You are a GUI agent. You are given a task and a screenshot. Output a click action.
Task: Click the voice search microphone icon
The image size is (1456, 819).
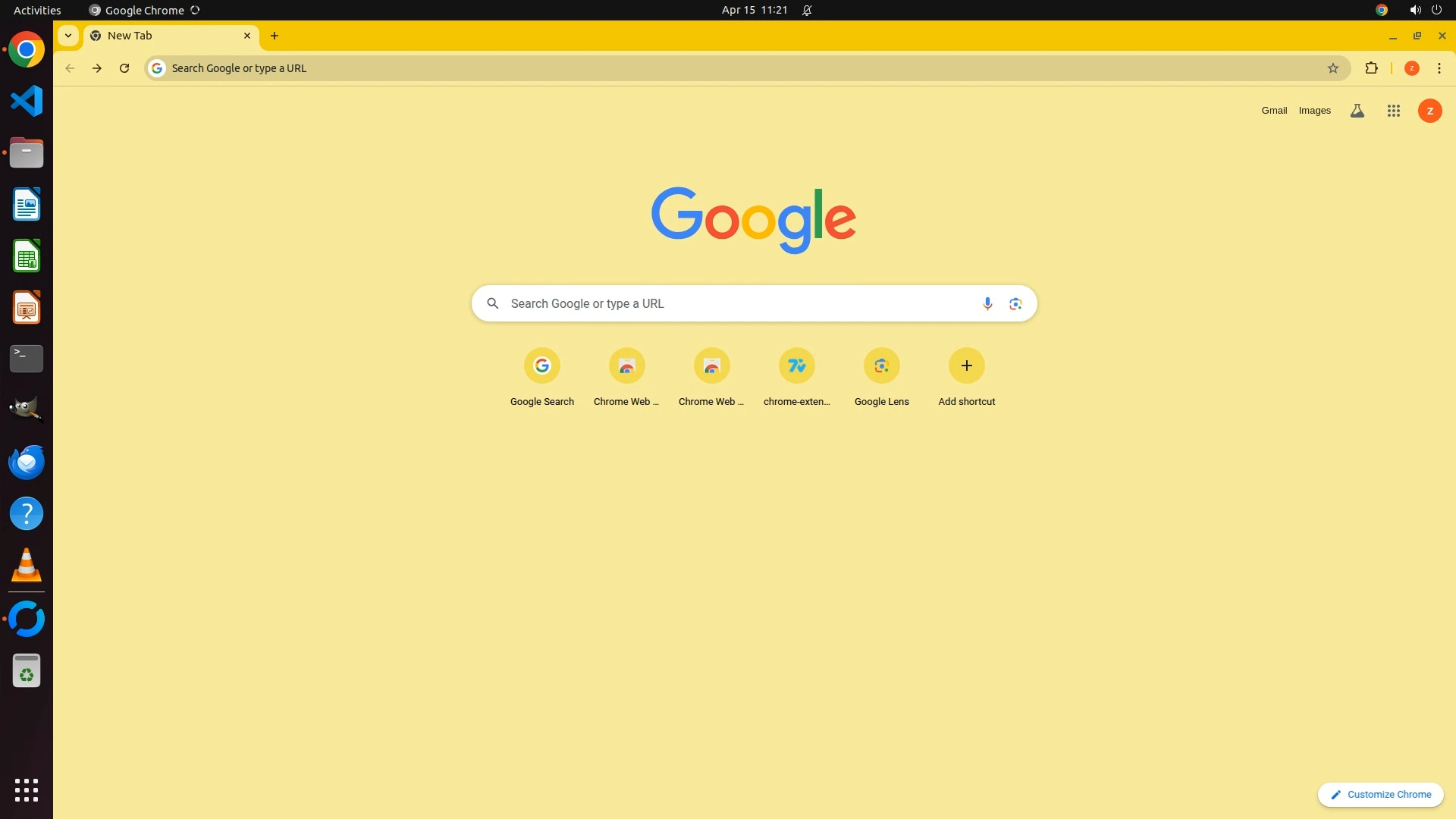point(987,304)
